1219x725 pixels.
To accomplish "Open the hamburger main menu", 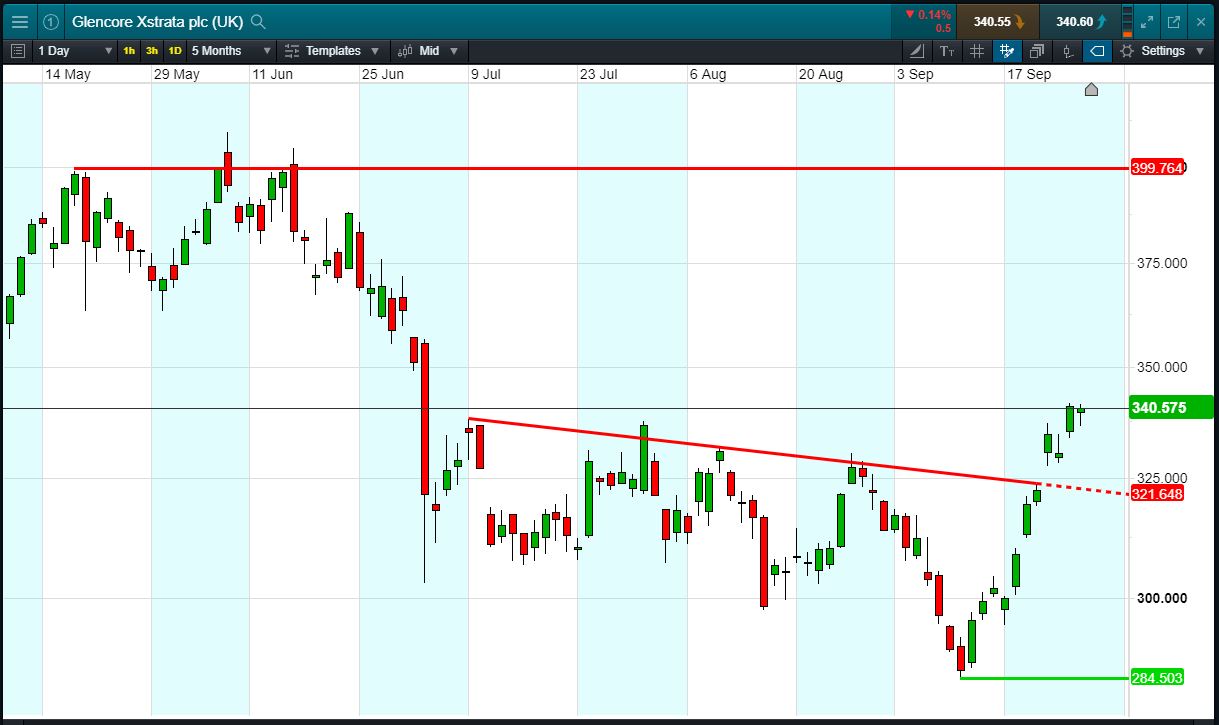I will click(19, 21).
